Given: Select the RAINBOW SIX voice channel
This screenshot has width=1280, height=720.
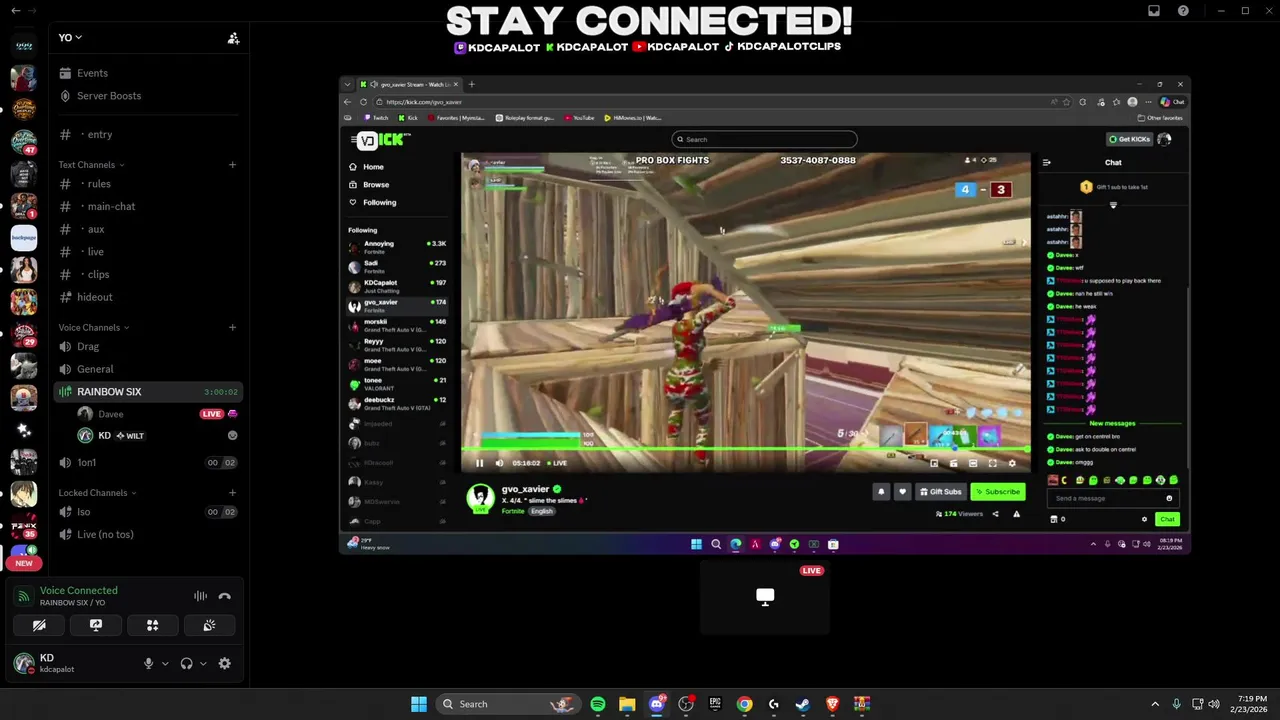Looking at the screenshot, I should (146, 392).
